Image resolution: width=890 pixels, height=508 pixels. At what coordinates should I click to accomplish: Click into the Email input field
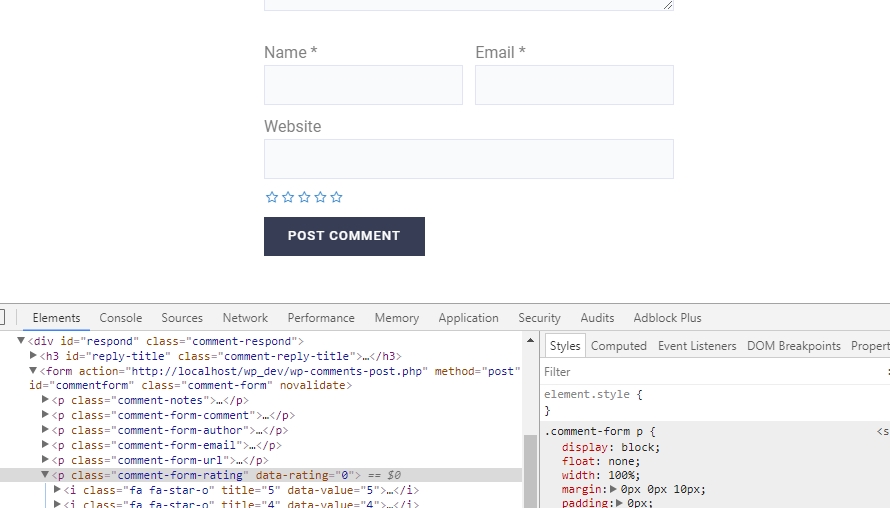[x=574, y=86]
